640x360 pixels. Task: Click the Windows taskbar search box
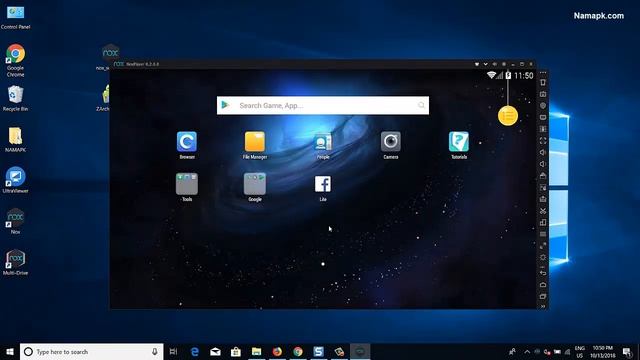pos(91,351)
